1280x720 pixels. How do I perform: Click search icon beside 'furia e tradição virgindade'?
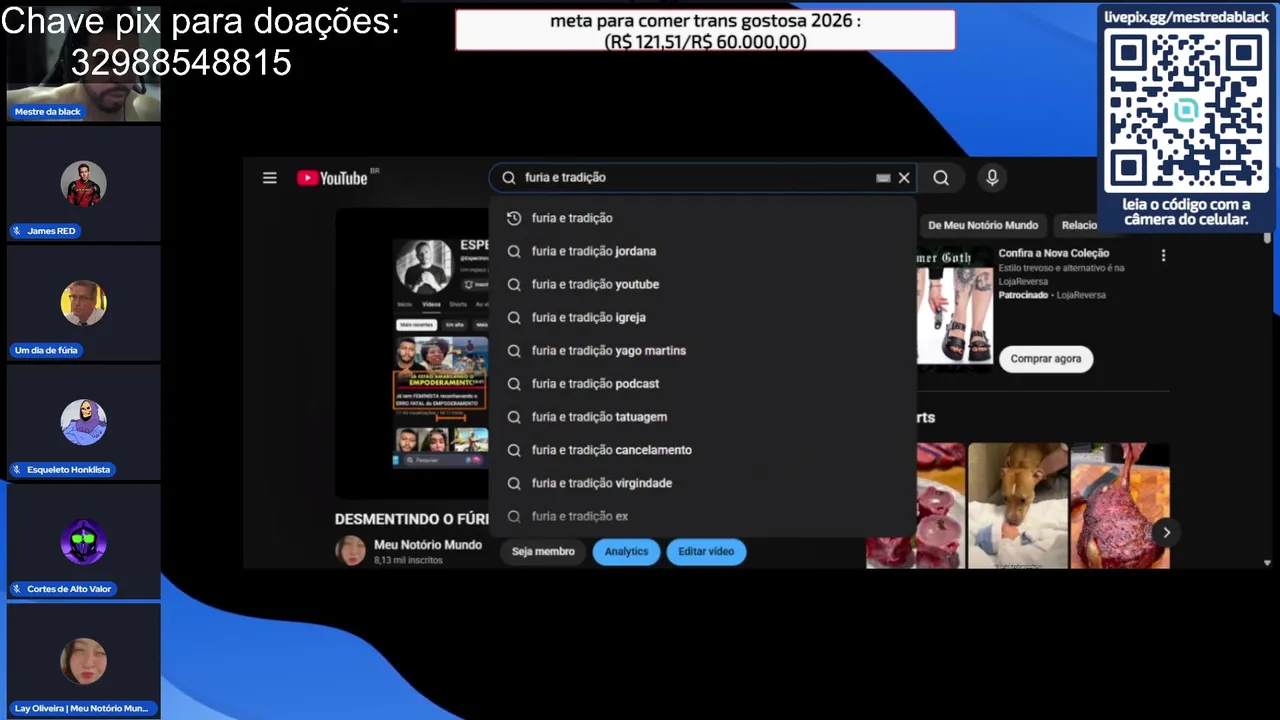pyautogui.click(x=514, y=483)
